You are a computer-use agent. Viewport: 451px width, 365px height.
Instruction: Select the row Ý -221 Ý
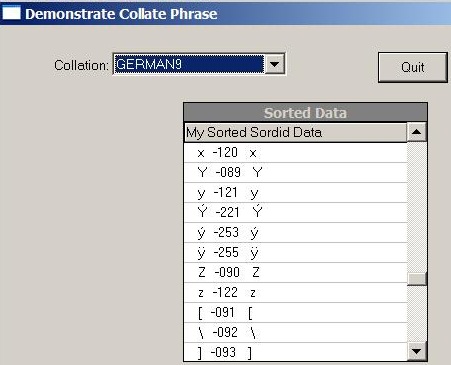point(296,213)
